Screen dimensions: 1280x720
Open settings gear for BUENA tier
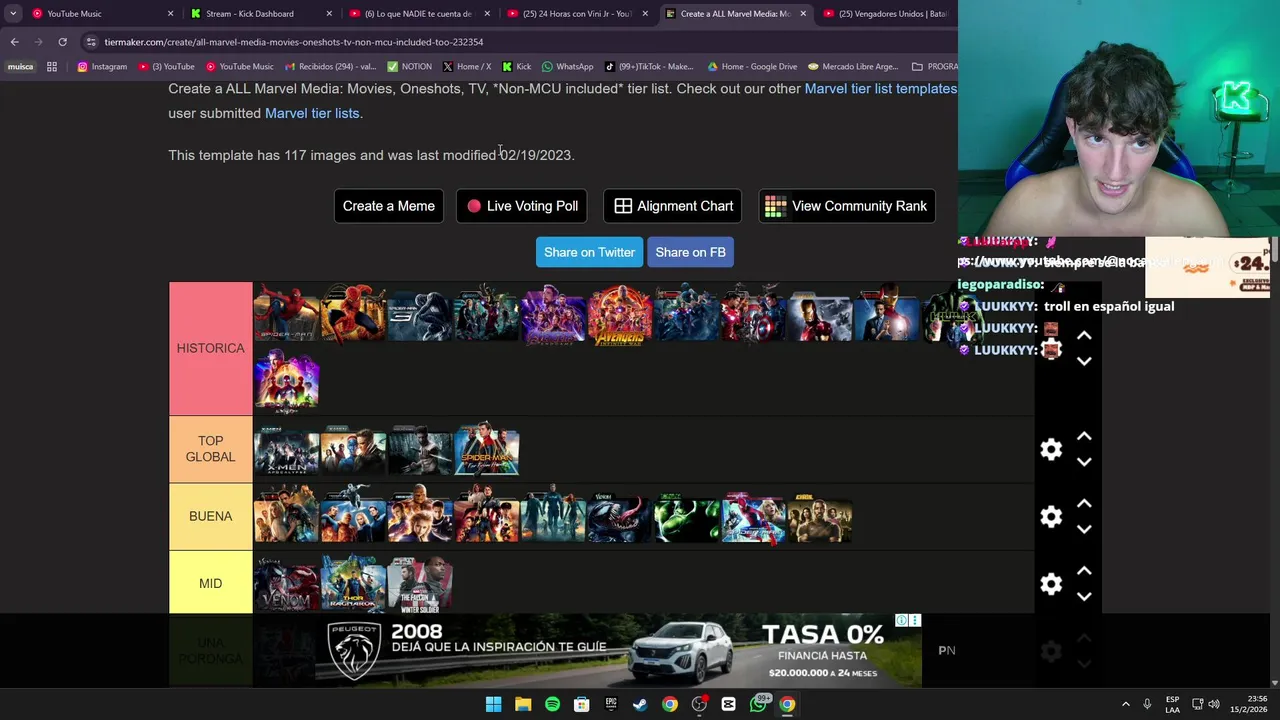pyautogui.click(x=1050, y=517)
